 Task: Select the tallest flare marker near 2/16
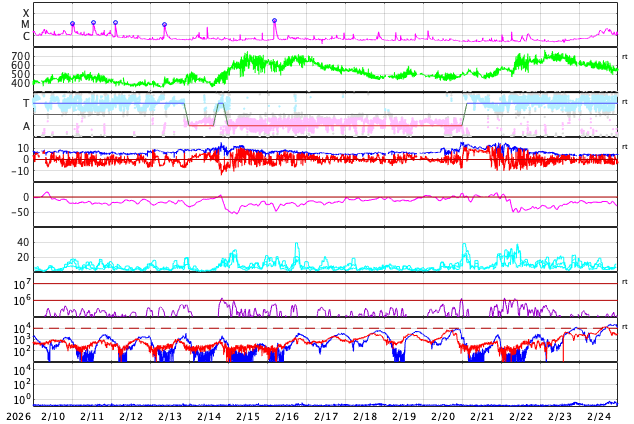pos(274,20)
